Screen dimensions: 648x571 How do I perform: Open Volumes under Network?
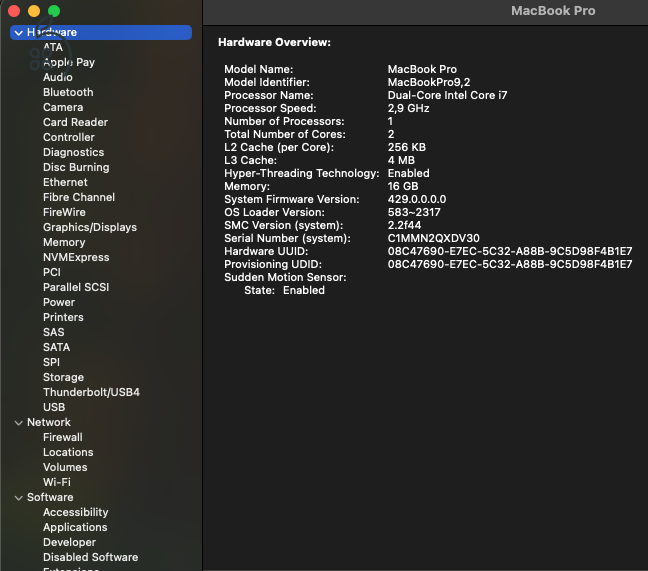pyautogui.click(x=65, y=467)
